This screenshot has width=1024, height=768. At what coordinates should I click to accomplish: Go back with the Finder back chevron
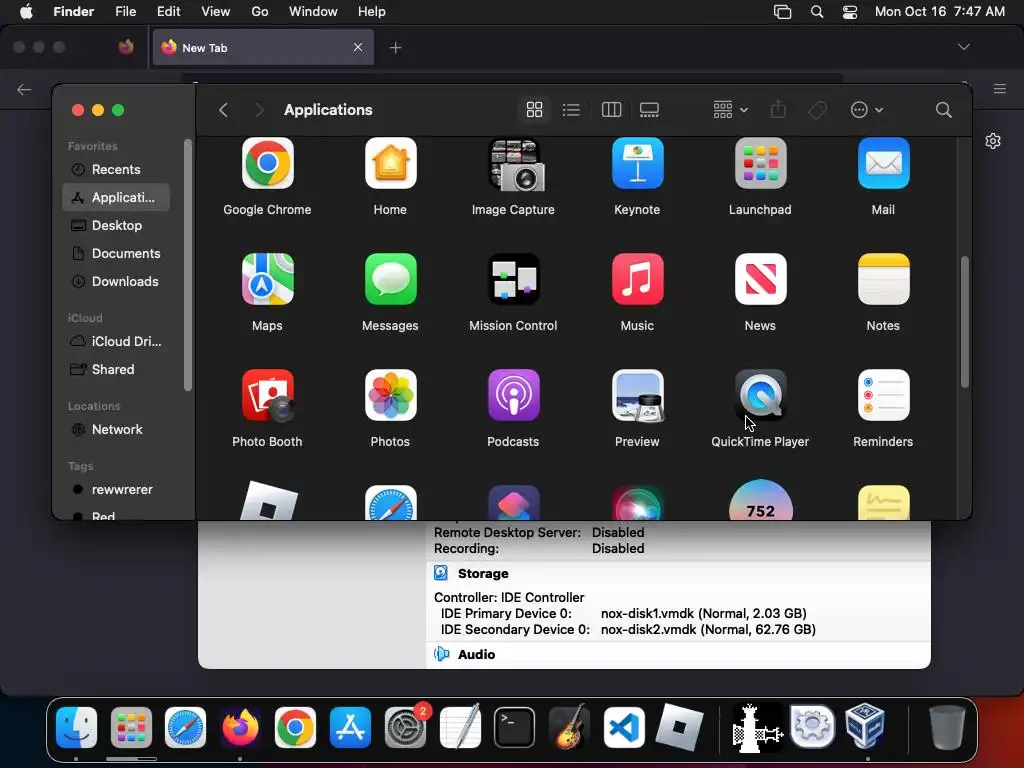[x=223, y=110]
